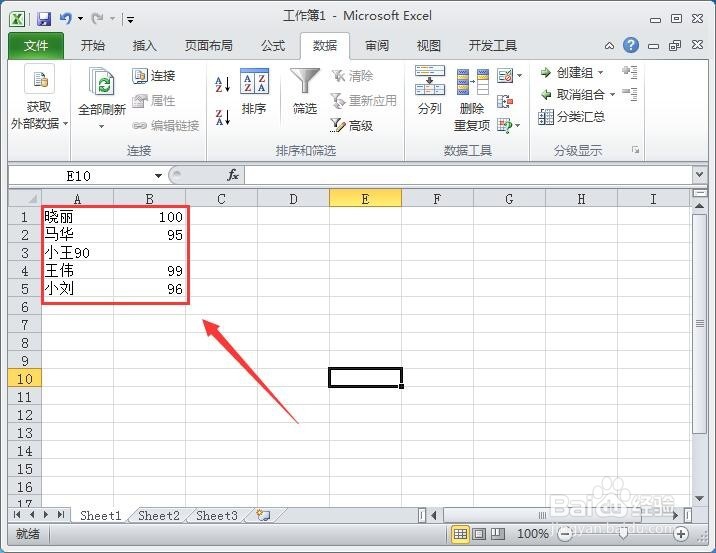Expand the 创建组 dropdown arrow
The width and height of the screenshot is (716, 553).
pyautogui.click(x=600, y=73)
